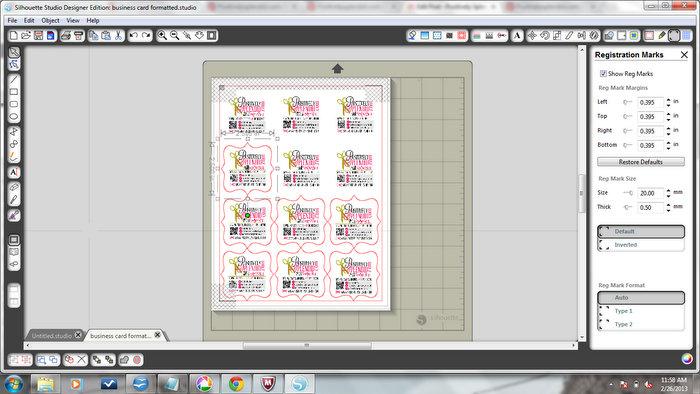This screenshot has height=394, width=700.
Task: Select the Text tool in left toolbar
Action: (x=14, y=172)
